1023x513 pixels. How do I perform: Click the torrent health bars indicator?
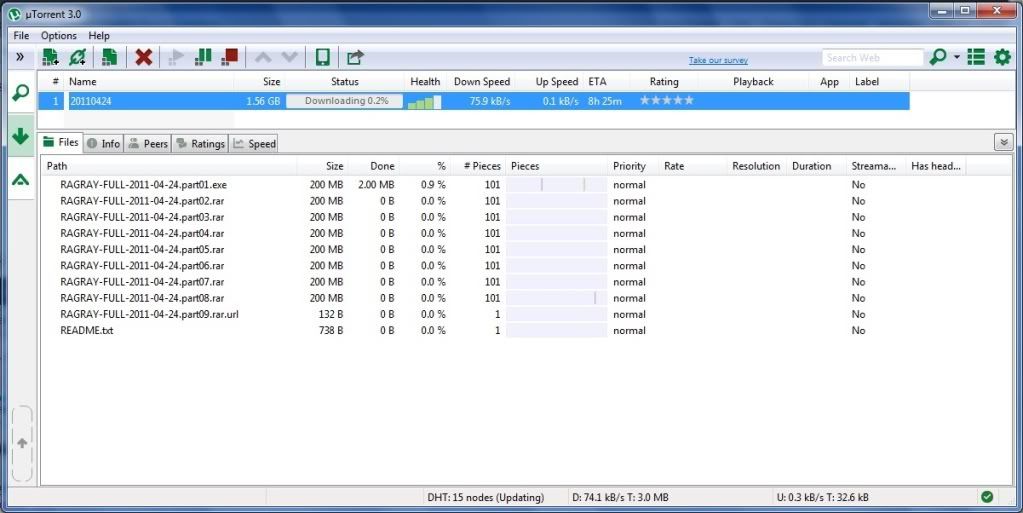point(424,102)
